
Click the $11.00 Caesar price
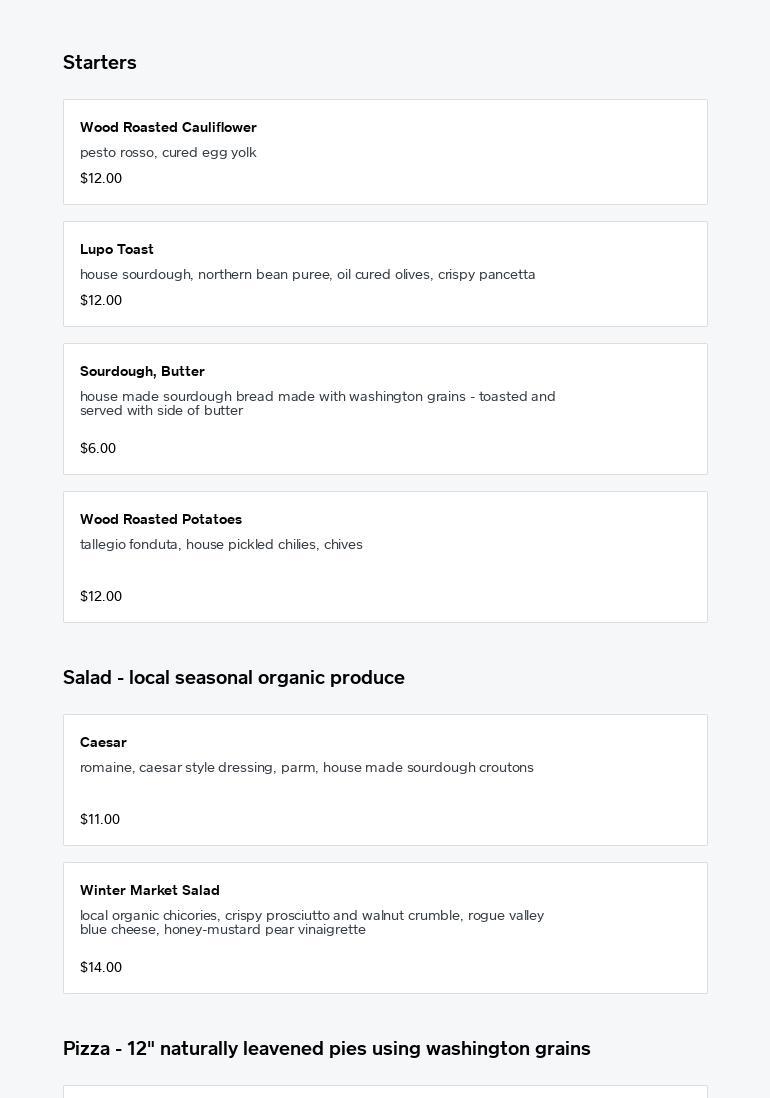click(x=100, y=819)
